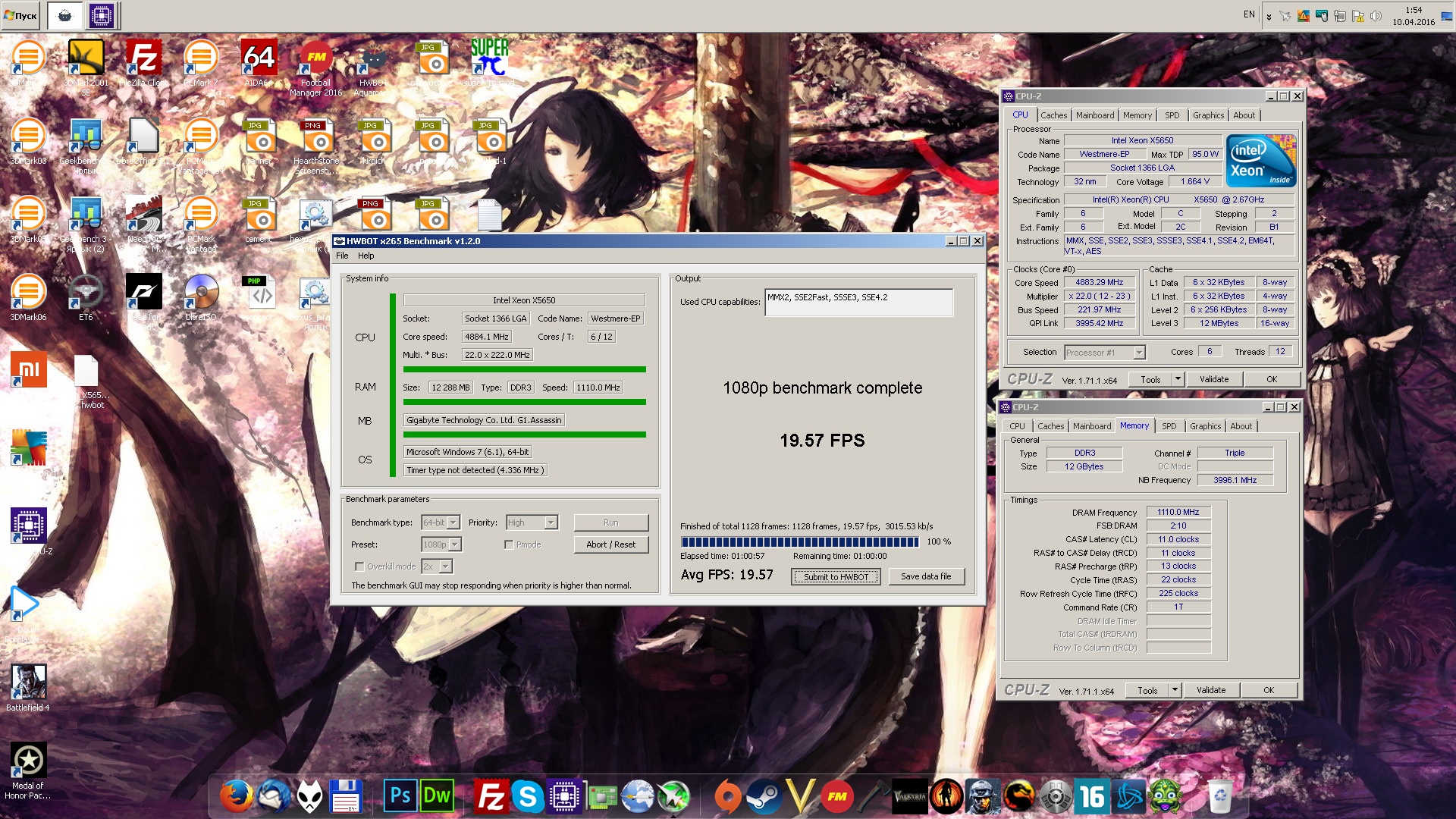This screenshot has height=819, width=1456.
Task: Click Validate in the upper CPU-Z window
Action: (1214, 379)
